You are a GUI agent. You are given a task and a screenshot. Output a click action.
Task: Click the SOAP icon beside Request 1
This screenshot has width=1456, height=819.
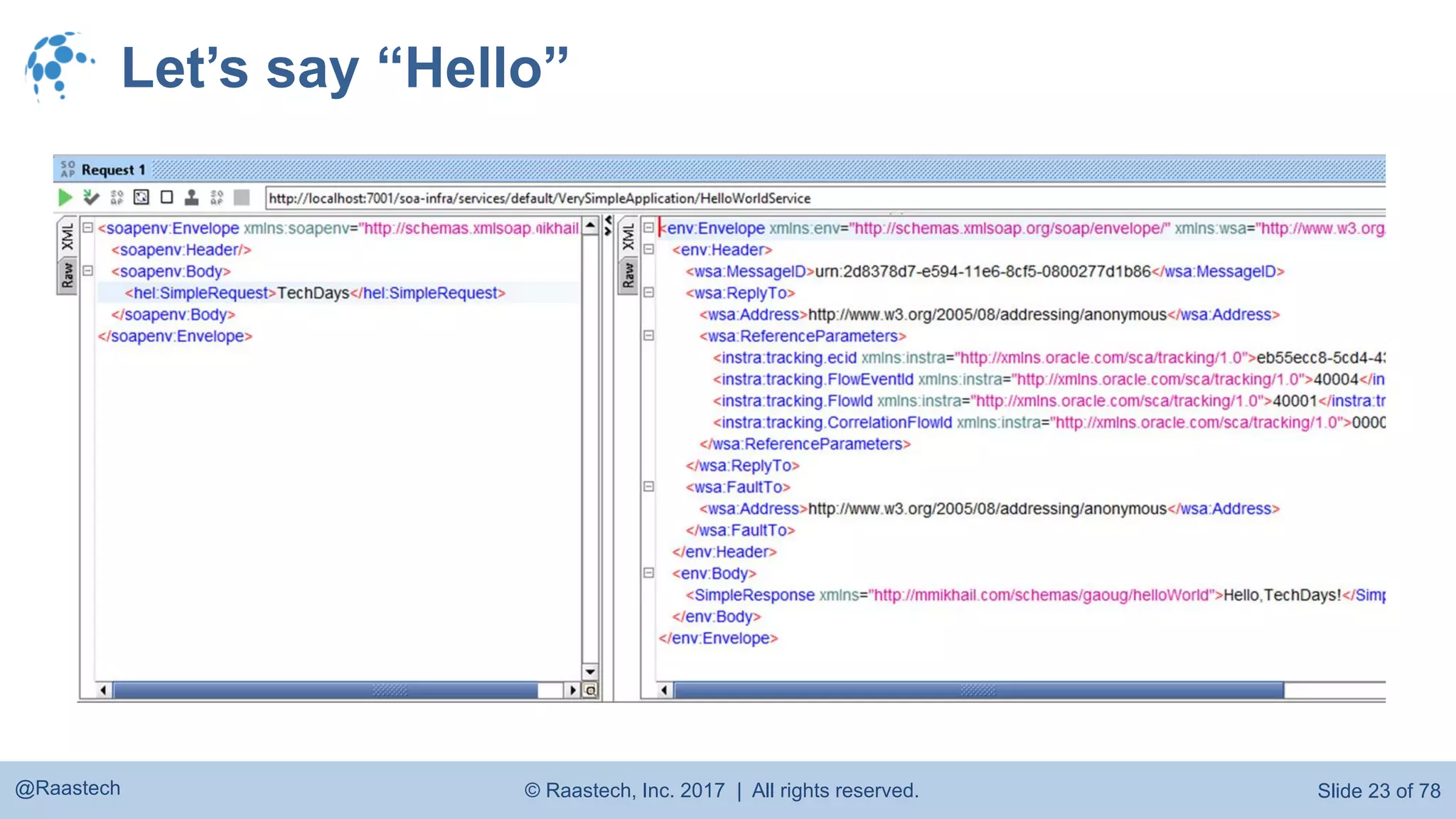pos(68,169)
